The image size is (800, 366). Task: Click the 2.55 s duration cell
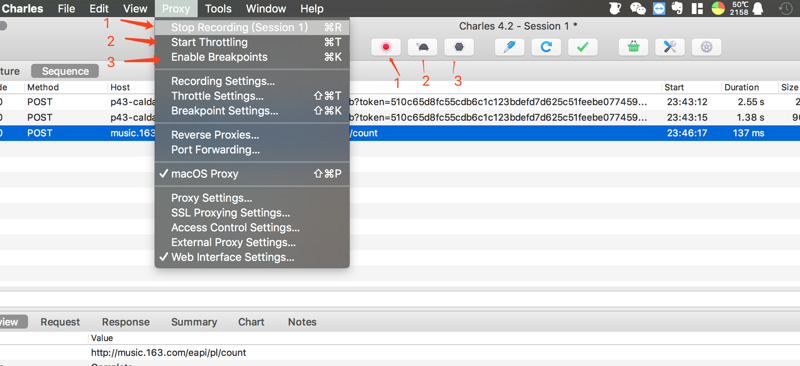(x=751, y=102)
